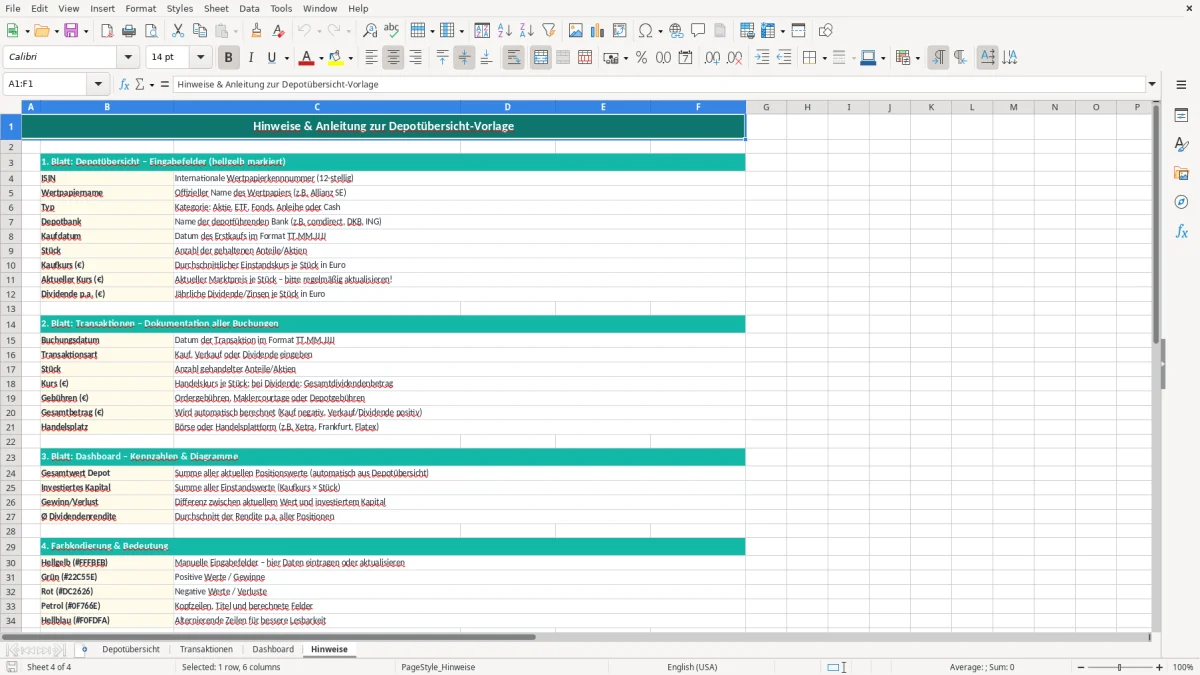Print the spreadsheet
Image resolution: width=1200 pixels, height=675 pixels.
click(x=128, y=31)
